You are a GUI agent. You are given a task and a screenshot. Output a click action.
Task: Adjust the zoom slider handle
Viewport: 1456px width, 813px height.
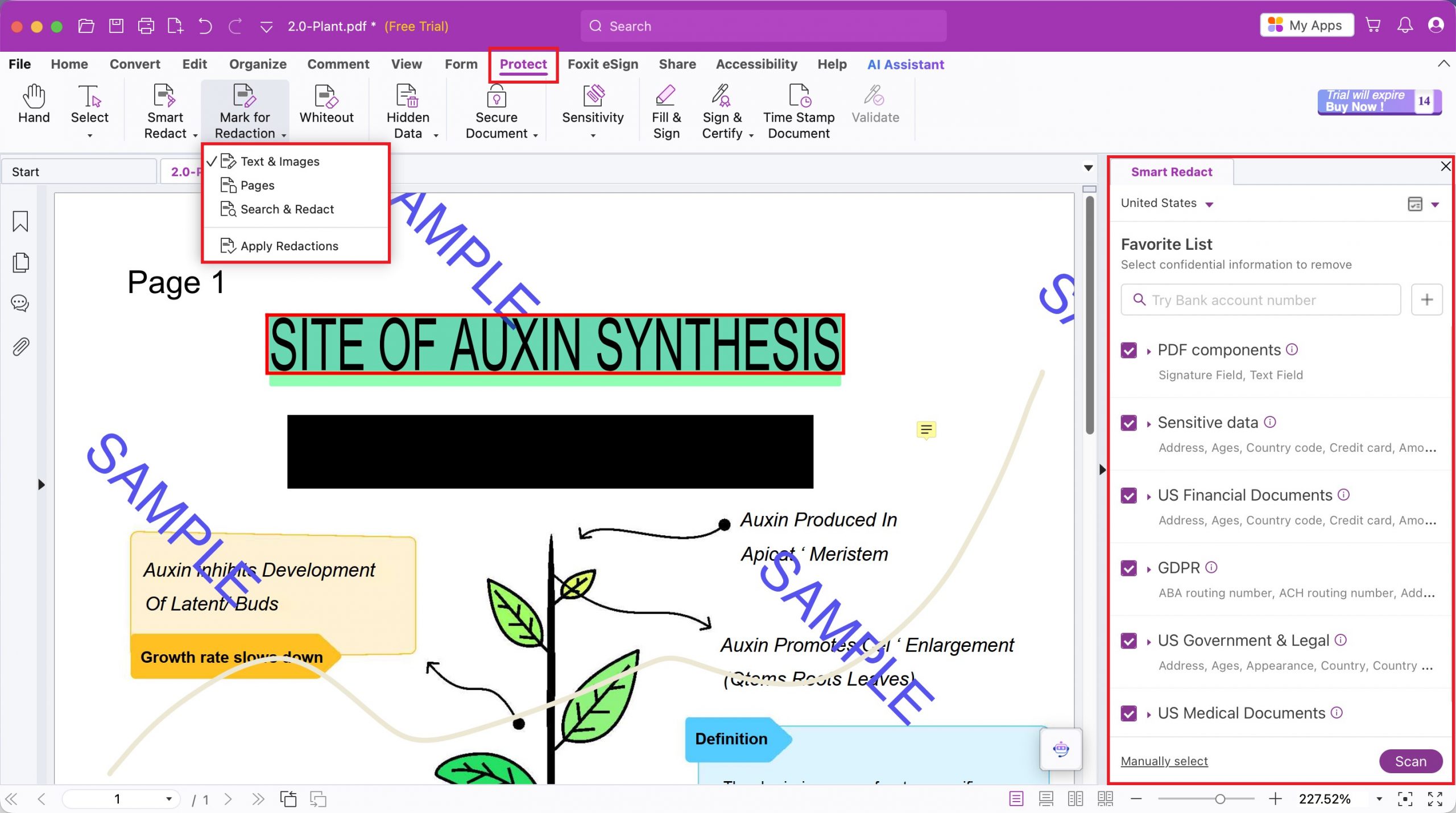tap(1219, 799)
